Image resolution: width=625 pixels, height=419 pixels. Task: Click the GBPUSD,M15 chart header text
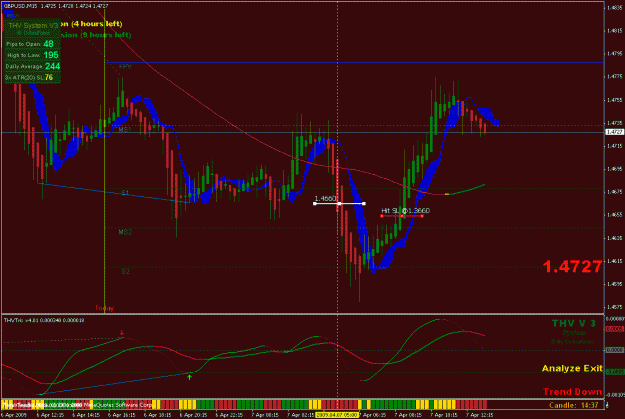[x=56, y=6]
